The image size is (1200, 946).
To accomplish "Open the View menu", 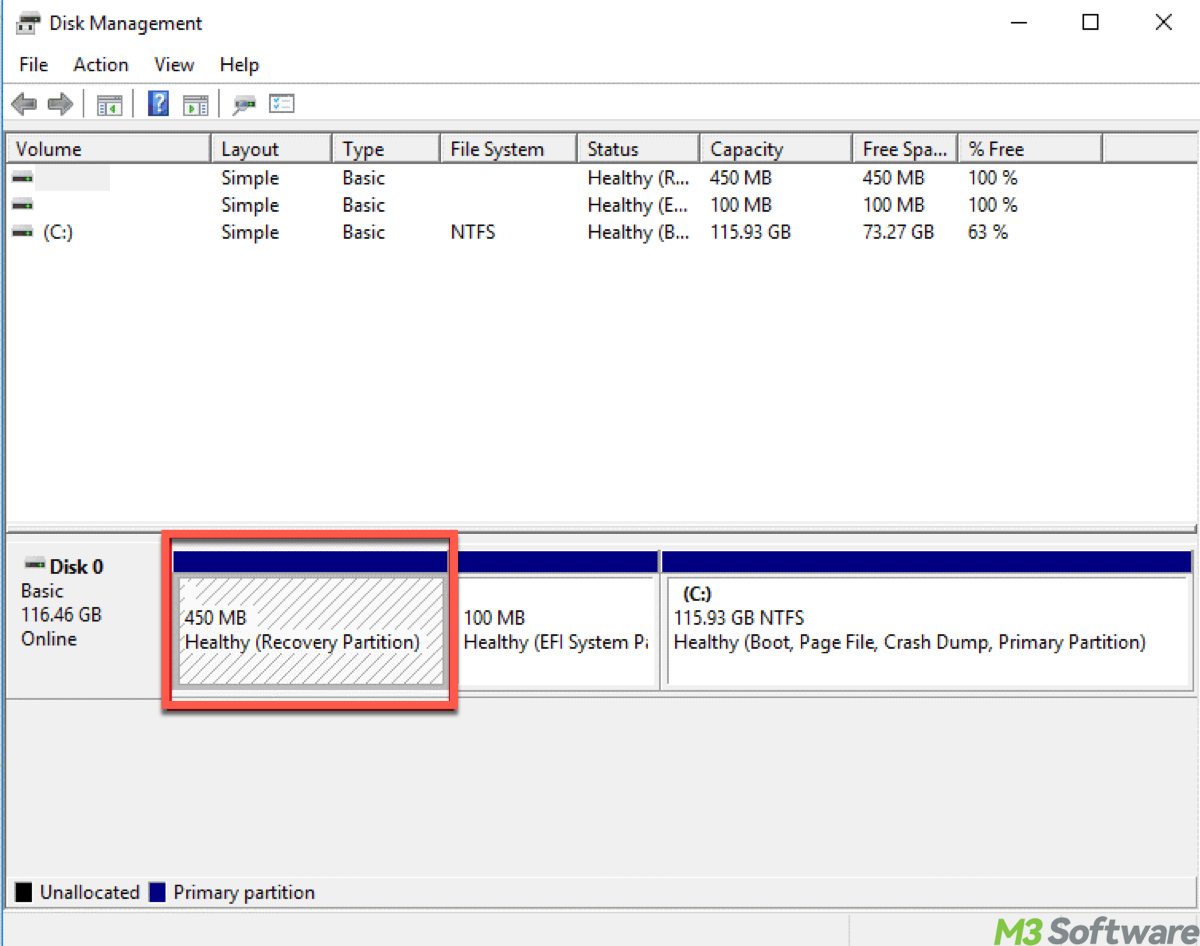I will click(x=174, y=65).
